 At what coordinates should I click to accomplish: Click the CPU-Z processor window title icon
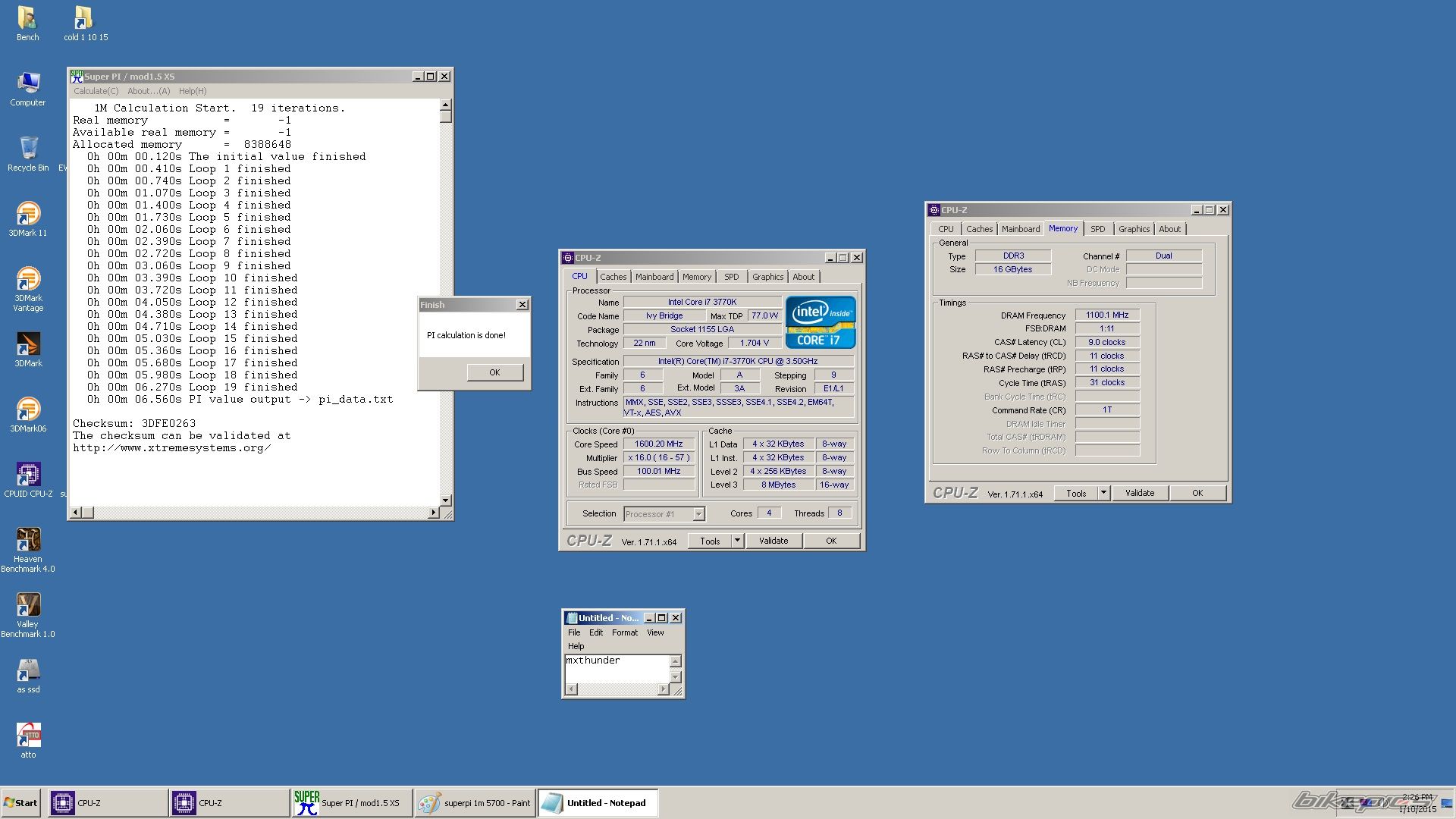pos(568,258)
